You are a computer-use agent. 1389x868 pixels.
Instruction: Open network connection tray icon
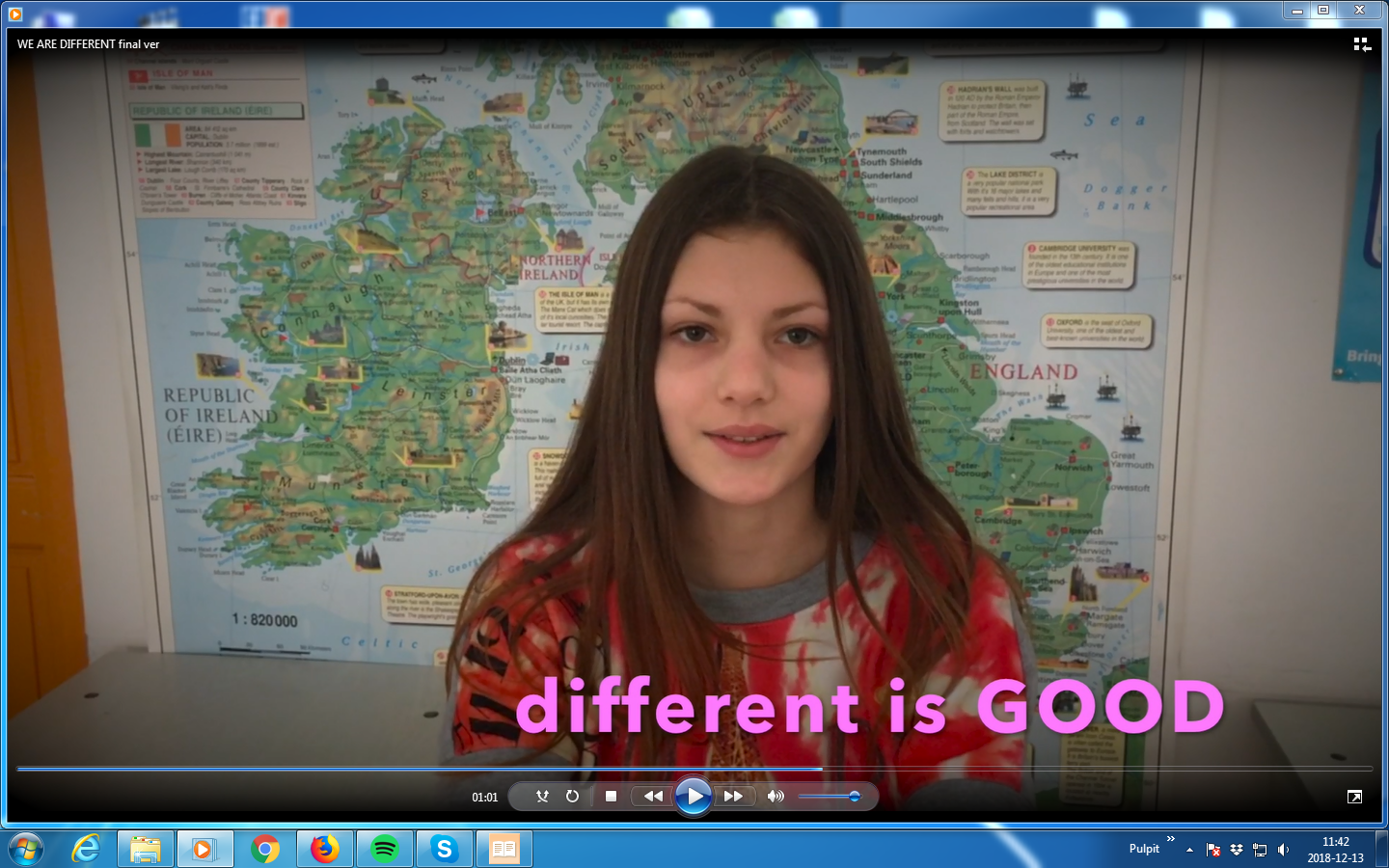[1260, 850]
